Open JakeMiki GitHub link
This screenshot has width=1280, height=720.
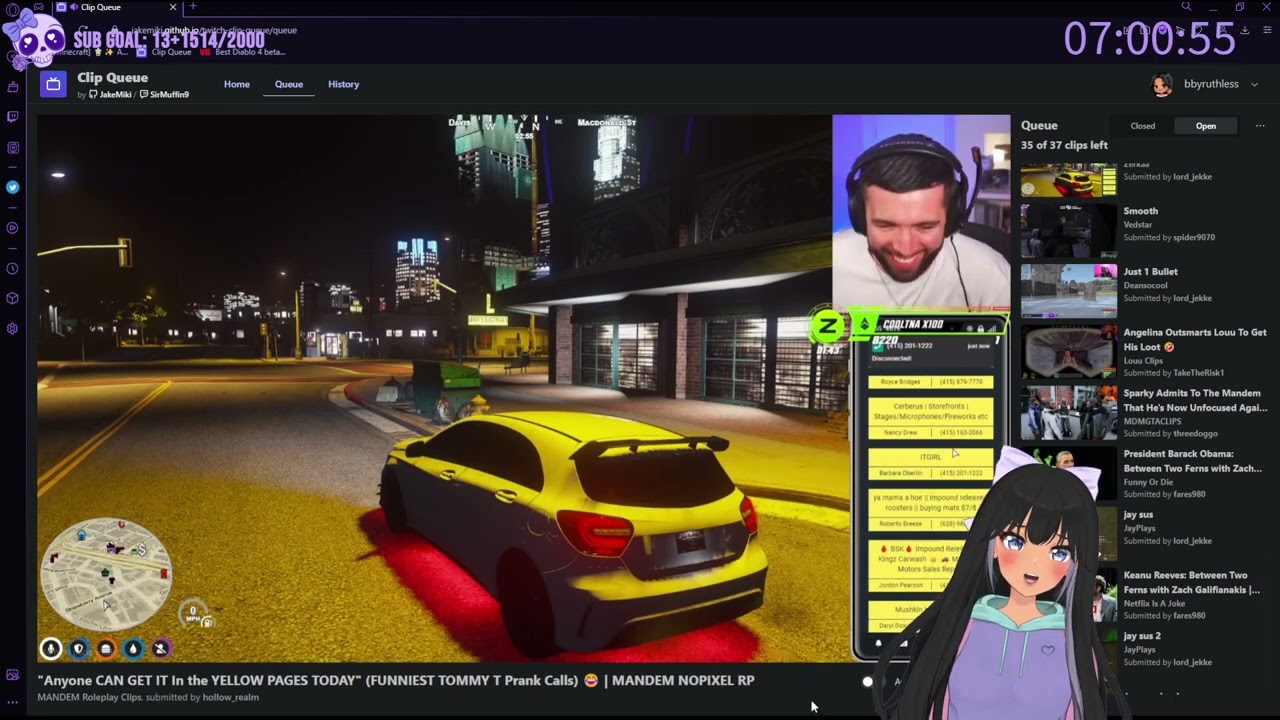pos(110,94)
